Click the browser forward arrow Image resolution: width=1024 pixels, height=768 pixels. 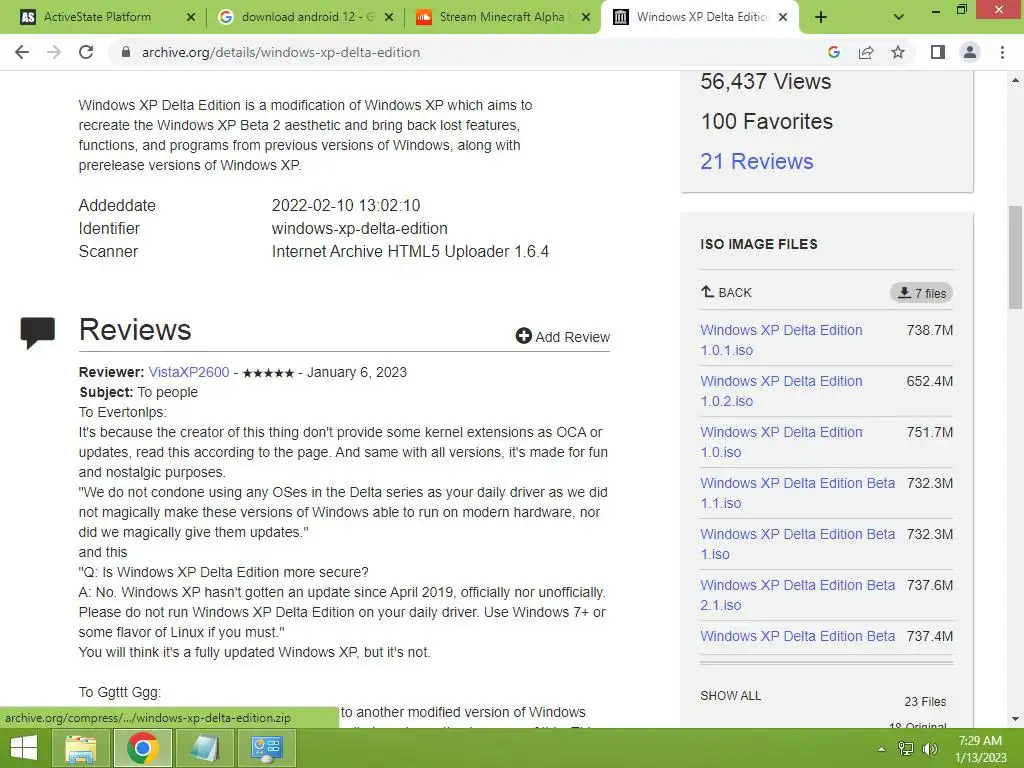tap(54, 52)
